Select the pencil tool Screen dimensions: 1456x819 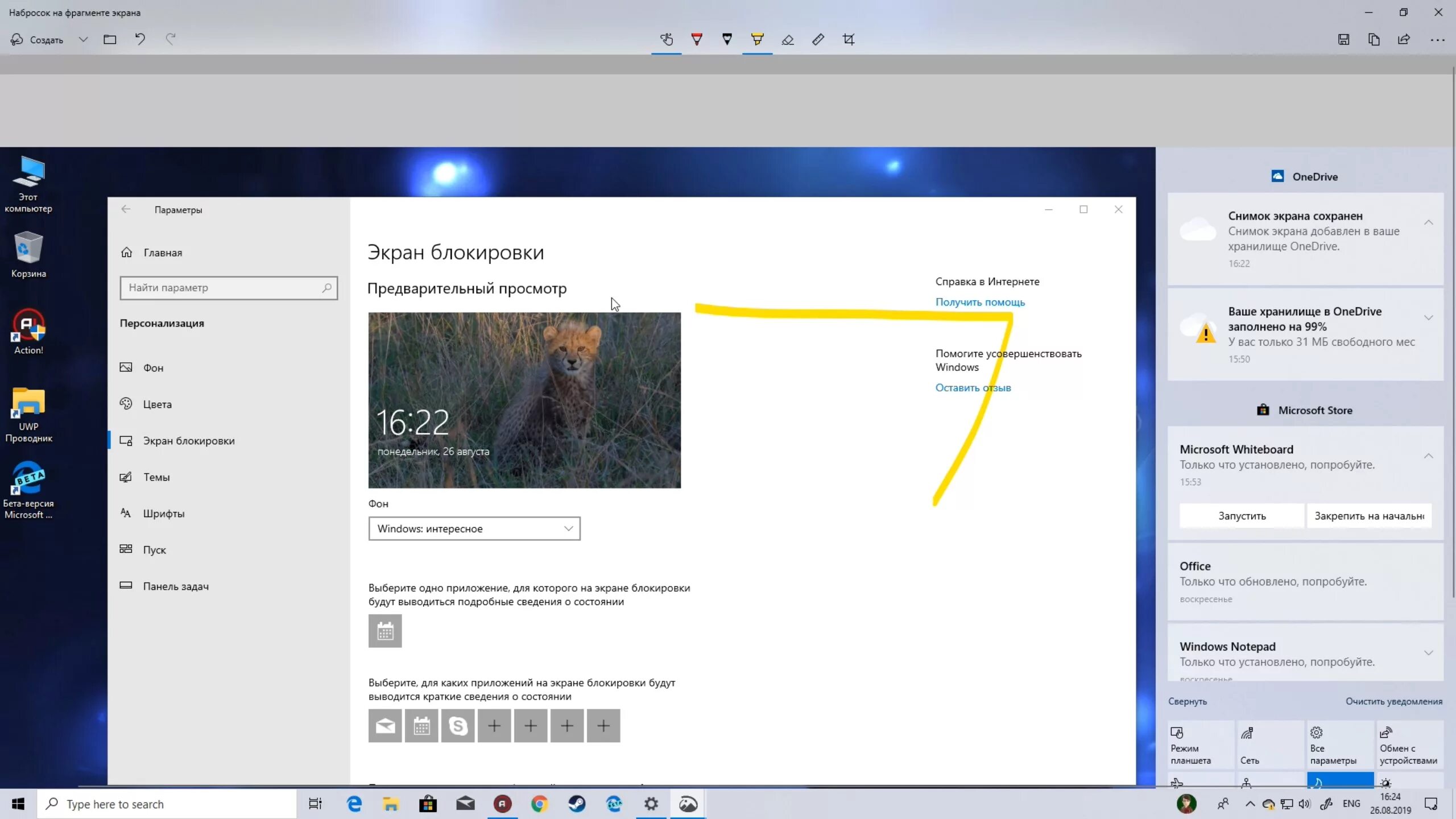(x=727, y=39)
